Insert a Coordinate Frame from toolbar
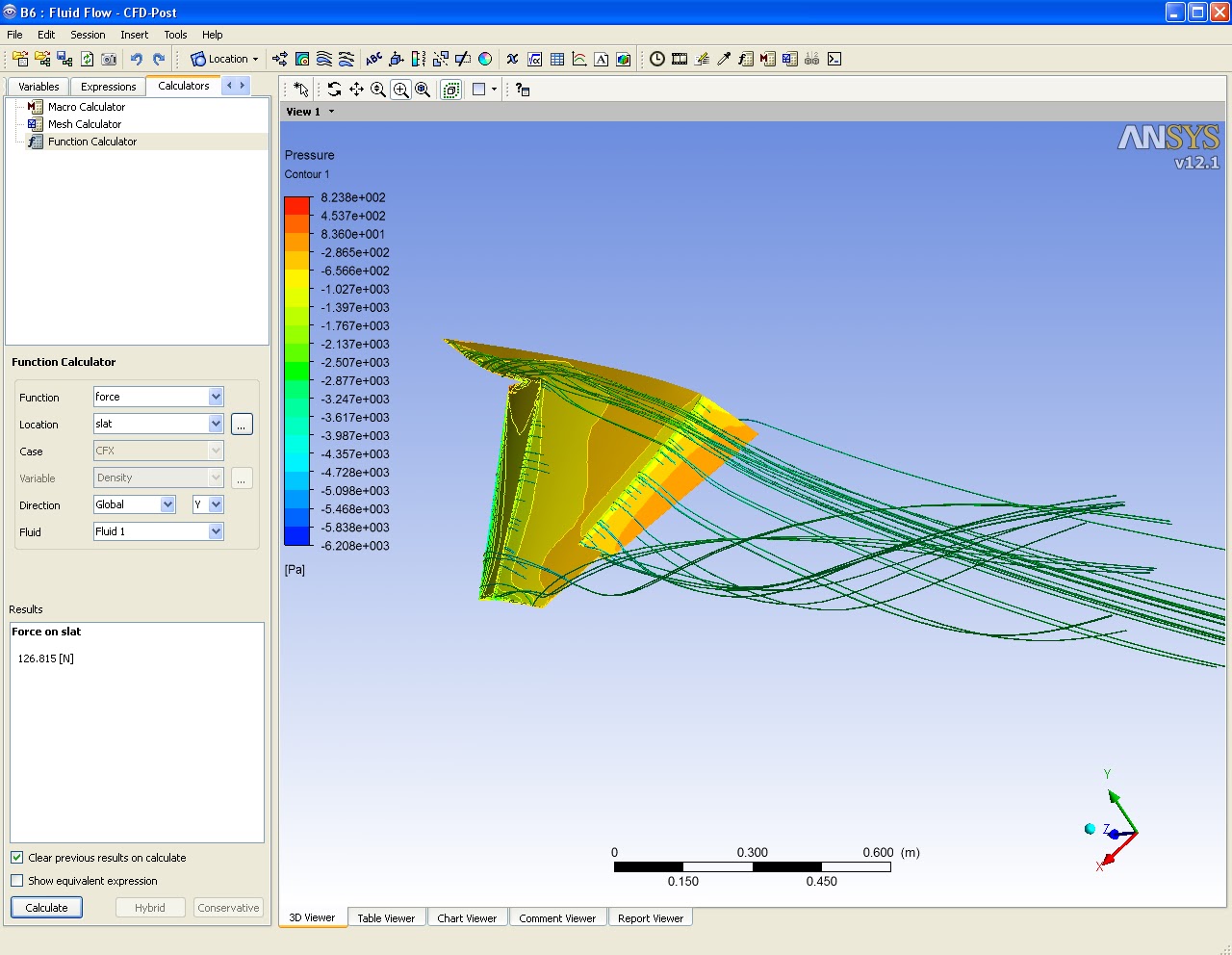1232x955 pixels. [397, 59]
